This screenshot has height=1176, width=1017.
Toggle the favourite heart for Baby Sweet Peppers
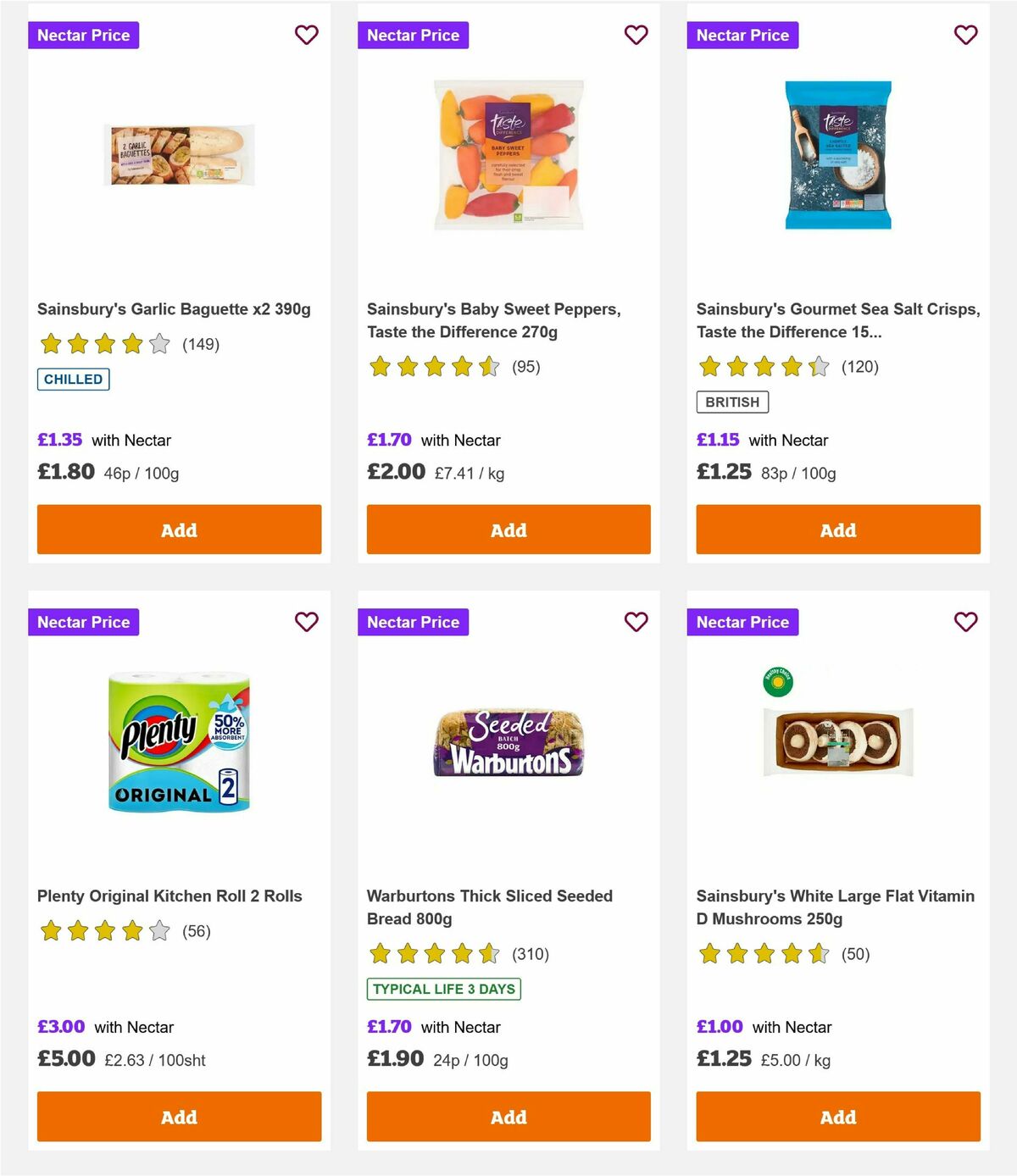(x=636, y=35)
